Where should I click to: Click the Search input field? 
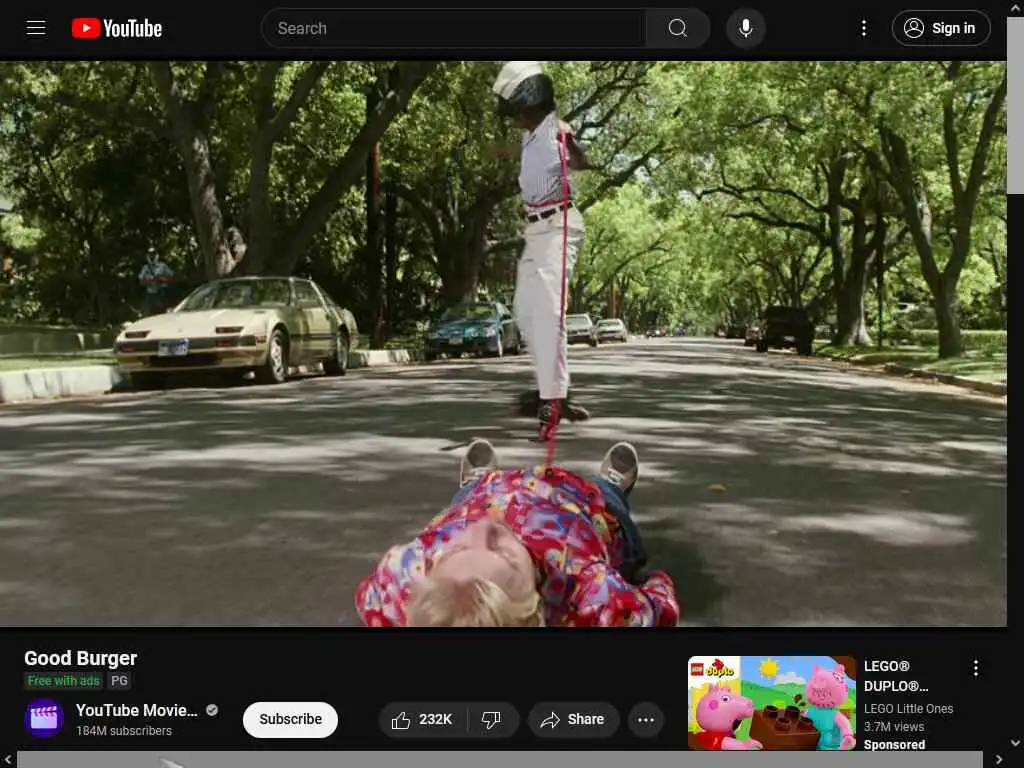(x=453, y=28)
